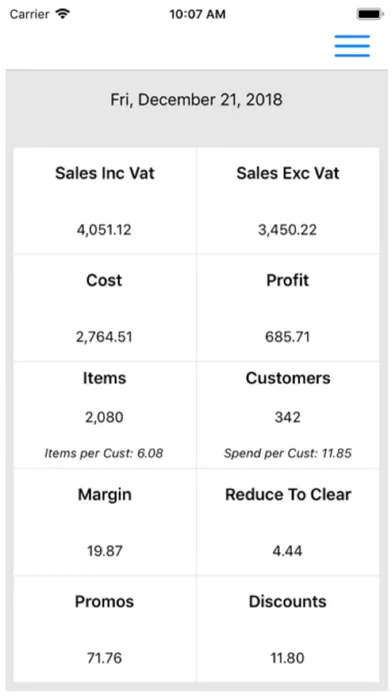The height and width of the screenshot is (696, 392).
Task: Select the Profit card heading
Action: [288, 280]
